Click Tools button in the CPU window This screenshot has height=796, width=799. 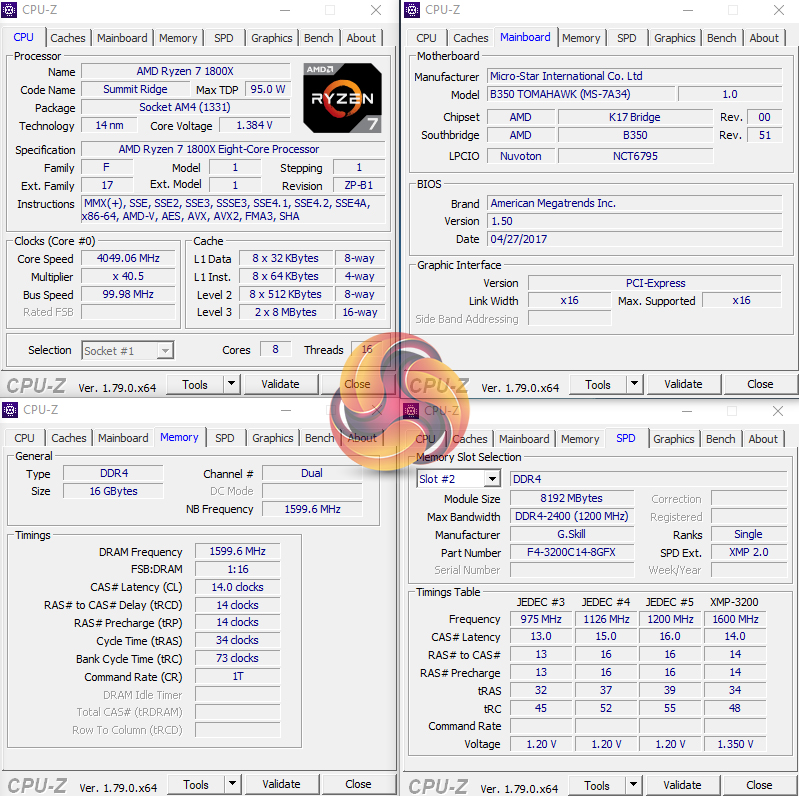tap(195, 385)
